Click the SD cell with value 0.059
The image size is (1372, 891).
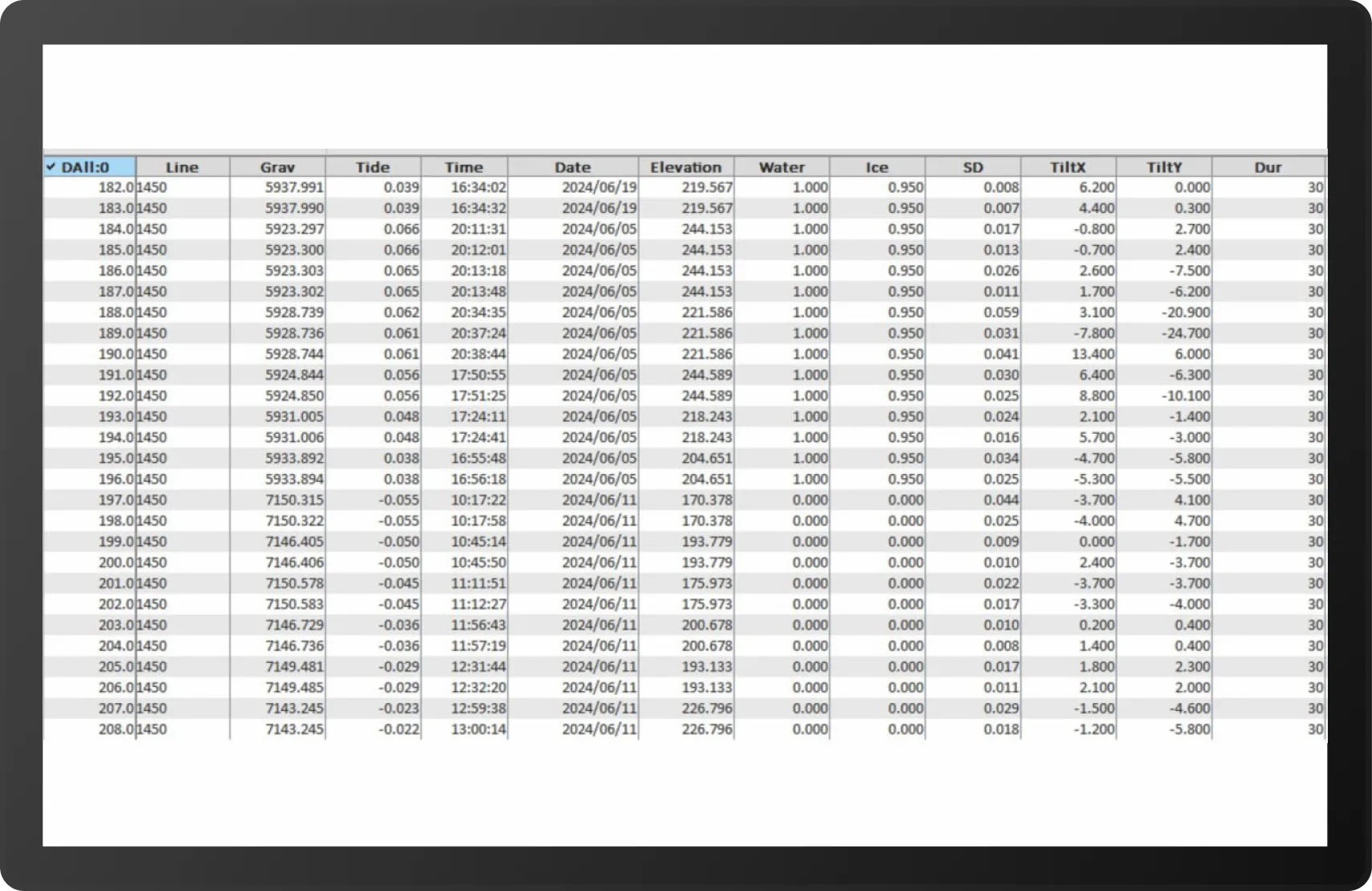[x=1001, y=313]
